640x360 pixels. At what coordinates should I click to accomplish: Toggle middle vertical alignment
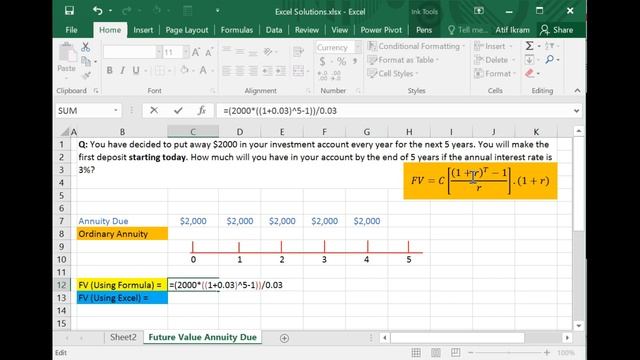tap(240, 51)
